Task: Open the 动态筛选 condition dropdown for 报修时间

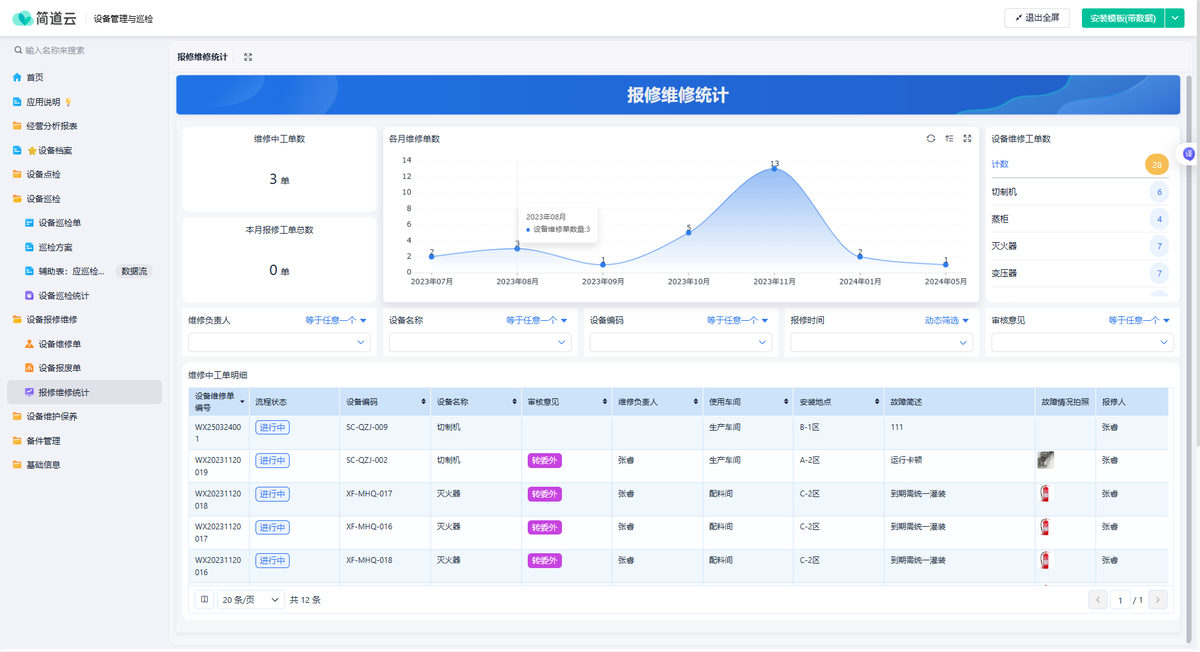Action: 946,321
